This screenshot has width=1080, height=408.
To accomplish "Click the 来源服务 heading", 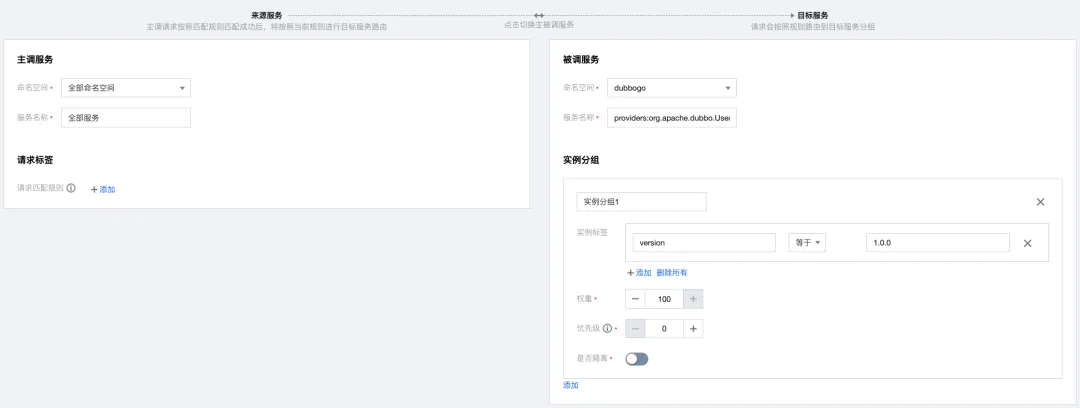I will point(267,15).
